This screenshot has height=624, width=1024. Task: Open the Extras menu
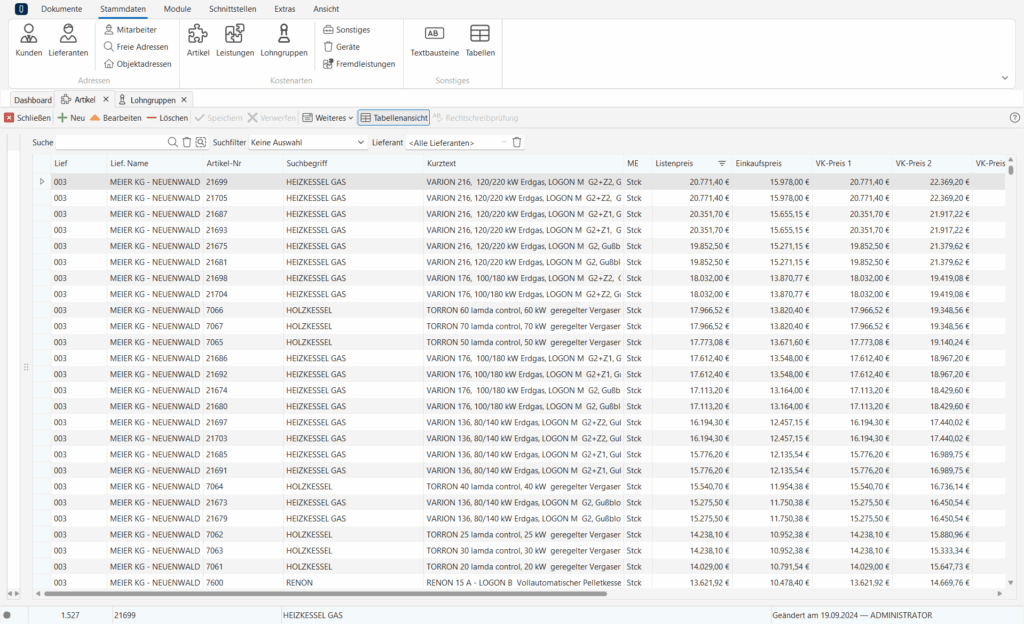click(285, 9)
